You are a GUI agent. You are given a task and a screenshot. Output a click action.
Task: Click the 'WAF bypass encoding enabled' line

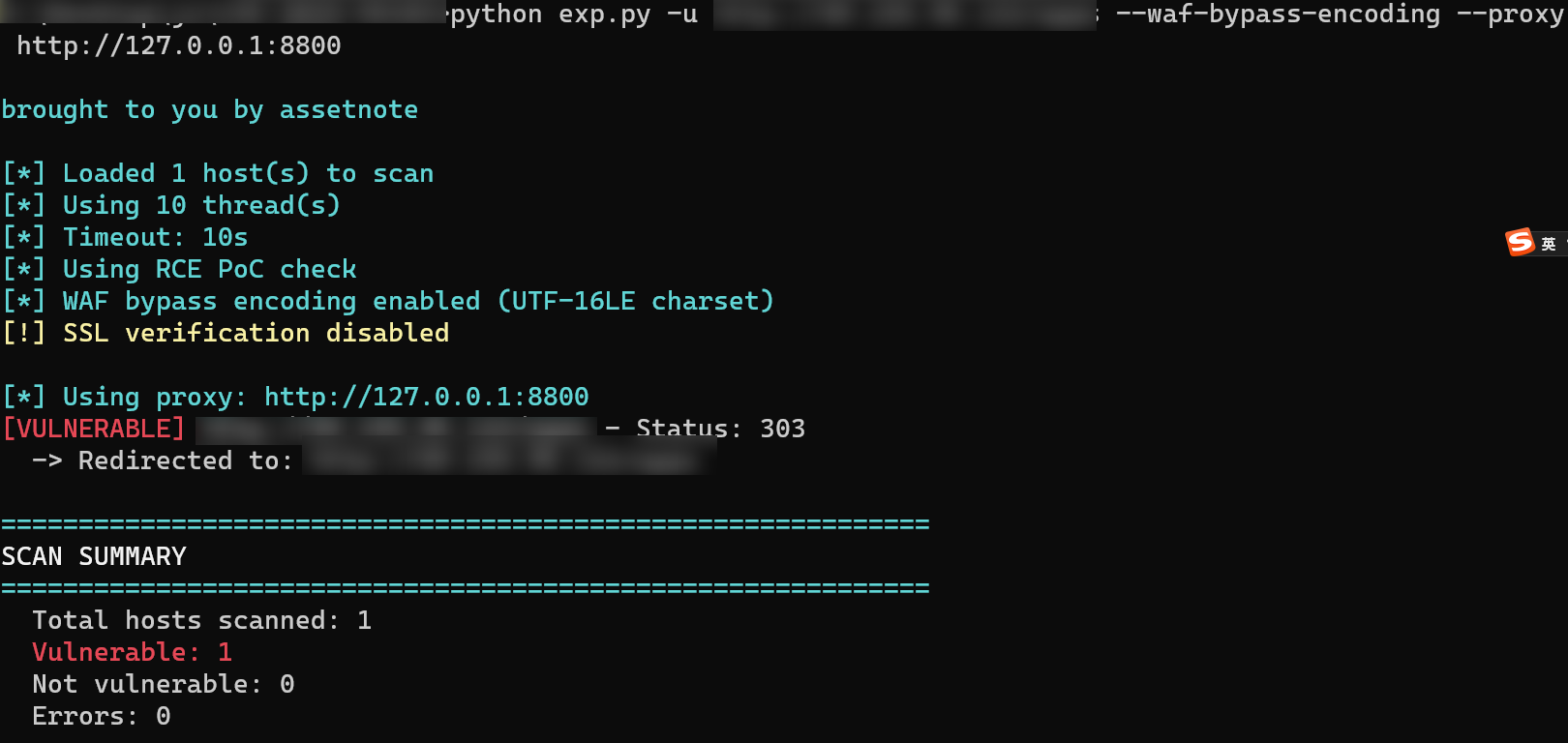click(x=388, y=301)
